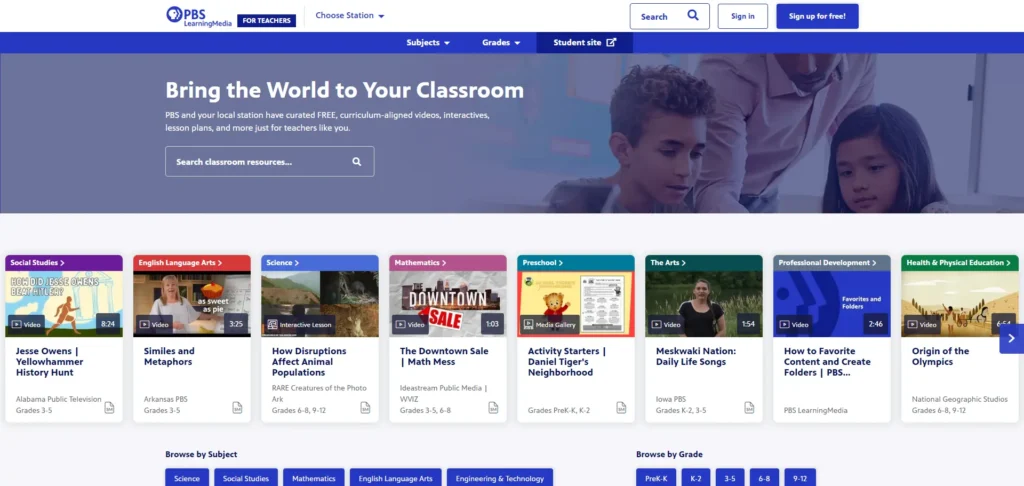This screenshot has height=486, width=1024.
Task: Click the external link icon next to Student site
Action: pyautogui.click(x=611, y=42)
